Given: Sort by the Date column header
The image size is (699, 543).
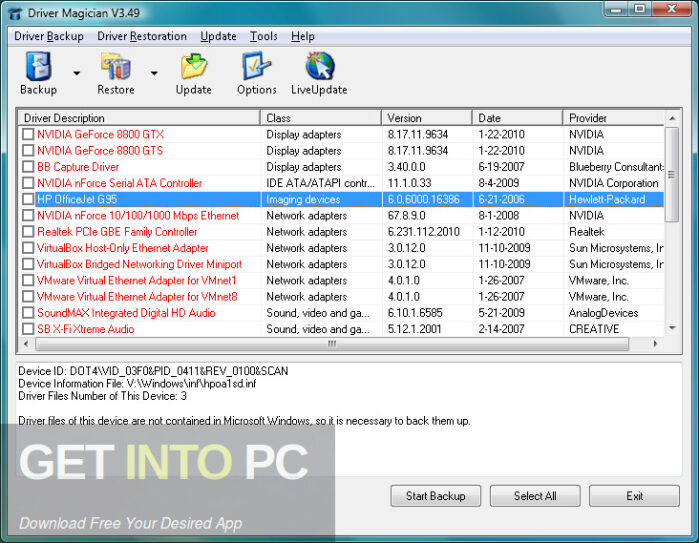Looking at the screenshot, I should (518, 118).
